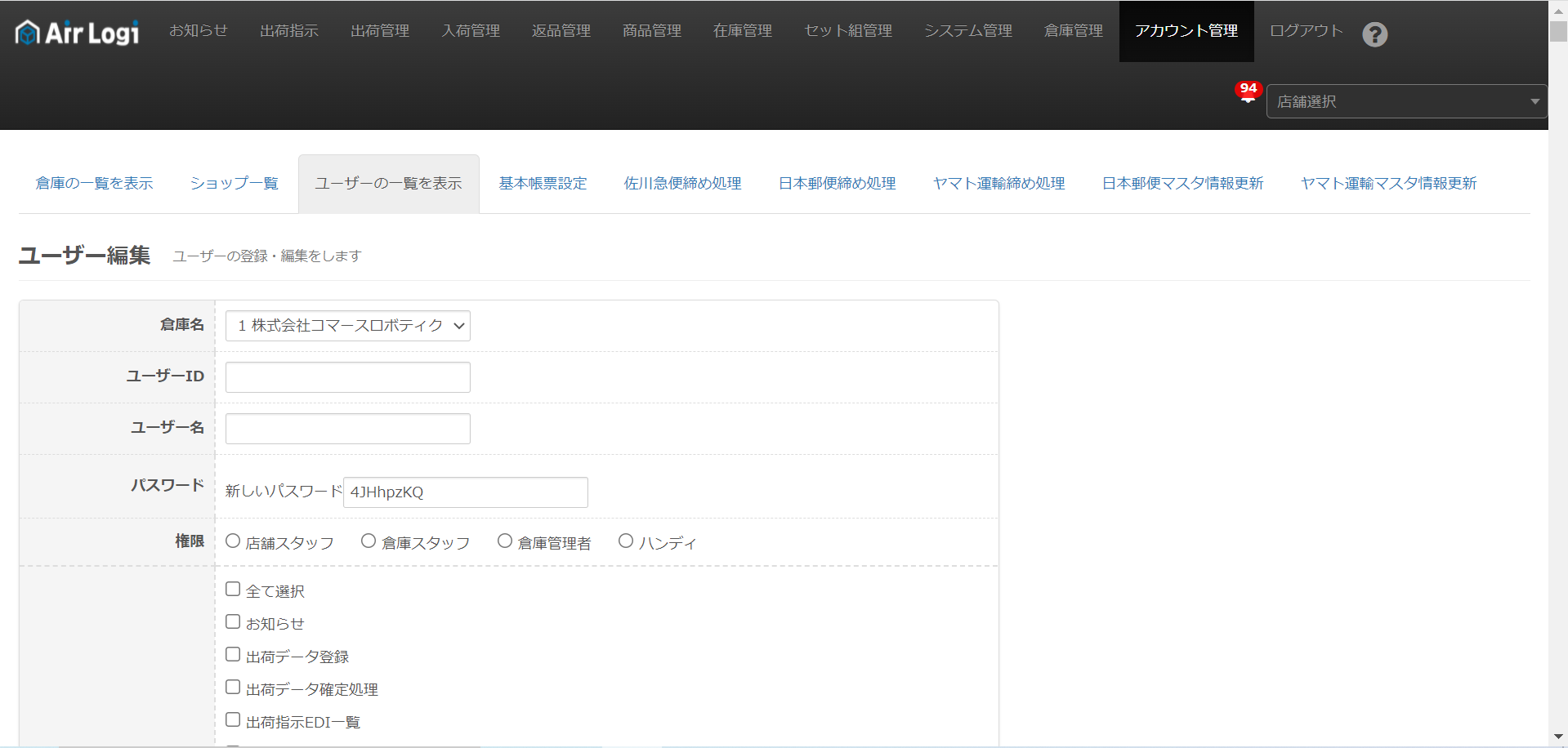Open the 店舗選択 dropdown

(x=1405, y=100)
